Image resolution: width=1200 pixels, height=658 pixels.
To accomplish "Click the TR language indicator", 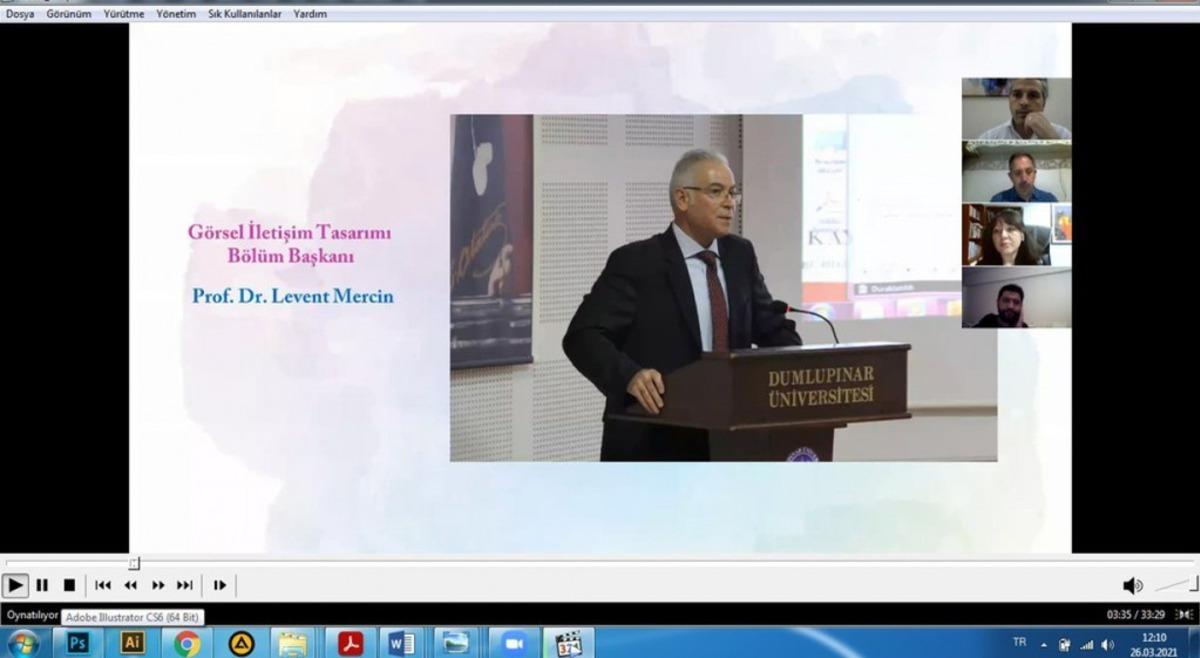I will click(x=1019, y=642).
